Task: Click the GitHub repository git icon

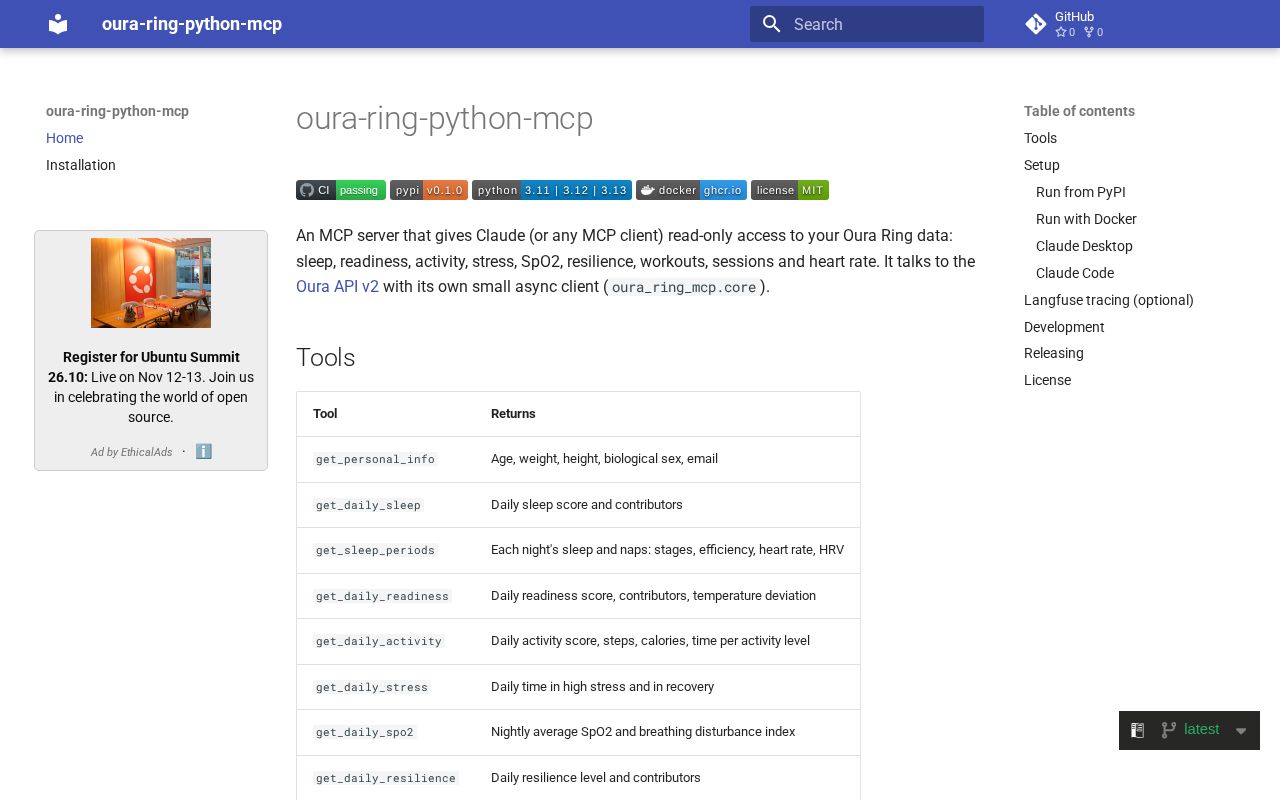Action: pyautogui.click(x=1036, y=24)
